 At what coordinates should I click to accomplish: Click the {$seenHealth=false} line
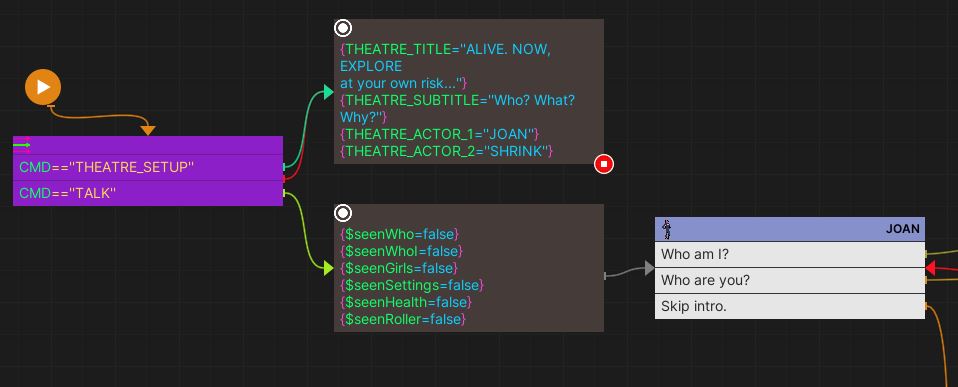click(x=406, y=302)
